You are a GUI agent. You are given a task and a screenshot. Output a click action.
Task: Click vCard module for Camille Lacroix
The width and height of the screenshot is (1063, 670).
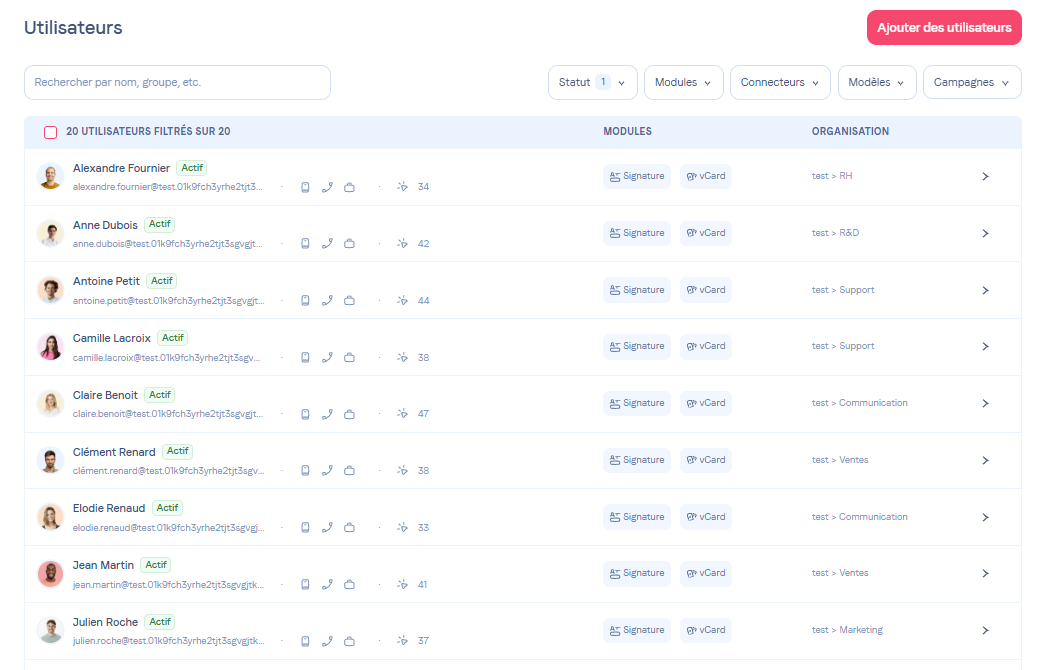pos(706,347)
